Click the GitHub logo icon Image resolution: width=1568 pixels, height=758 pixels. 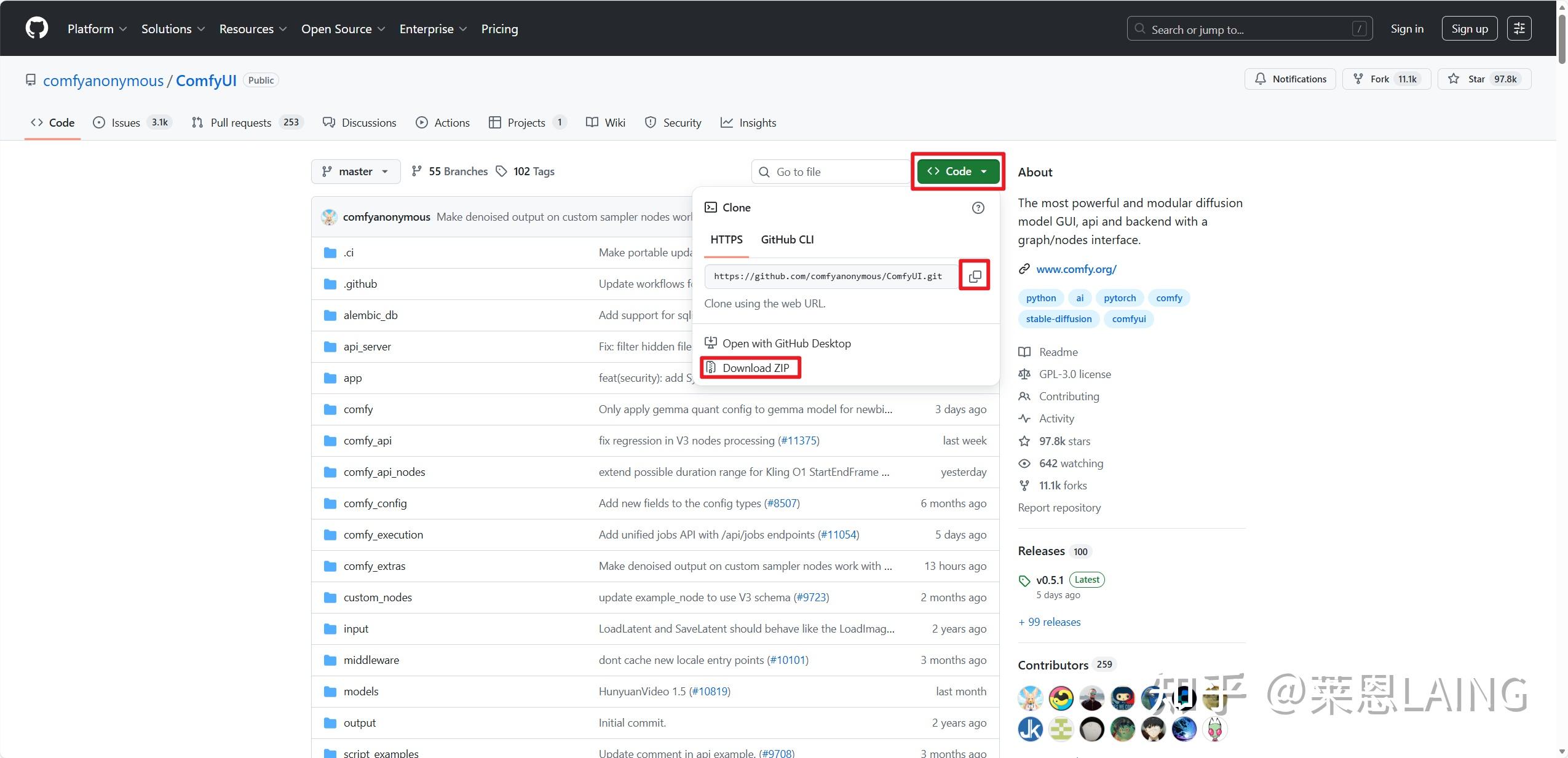tap(37, 28)
